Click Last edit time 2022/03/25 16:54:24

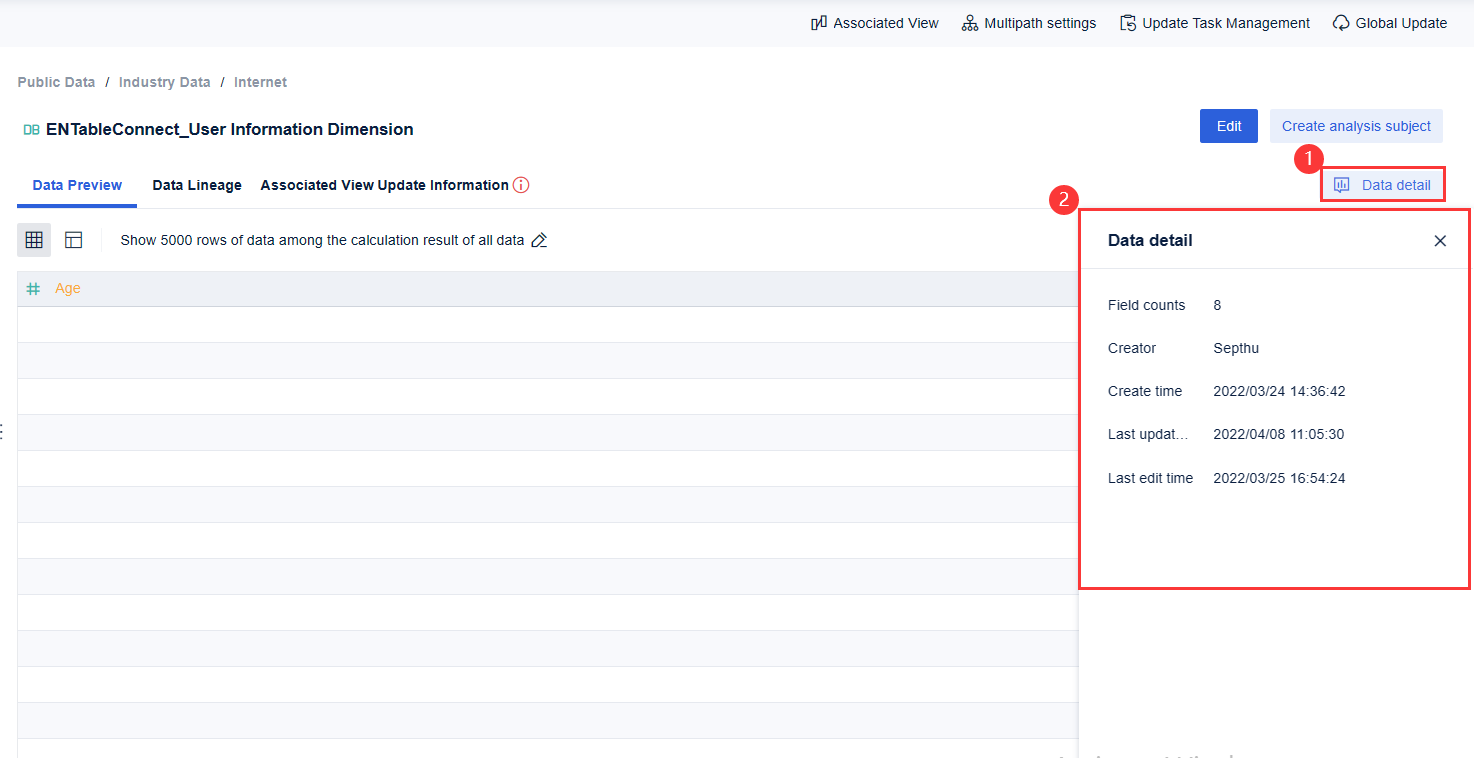pos(1279,478)
